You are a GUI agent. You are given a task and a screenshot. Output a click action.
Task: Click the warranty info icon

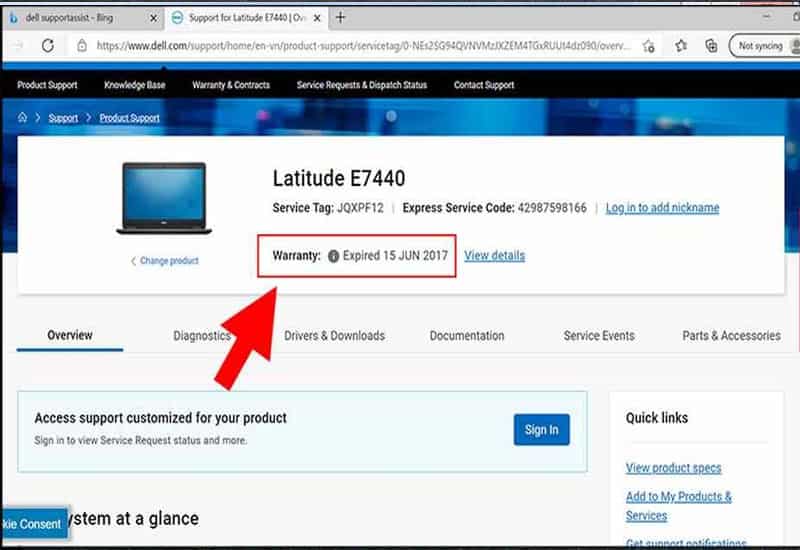333,256
